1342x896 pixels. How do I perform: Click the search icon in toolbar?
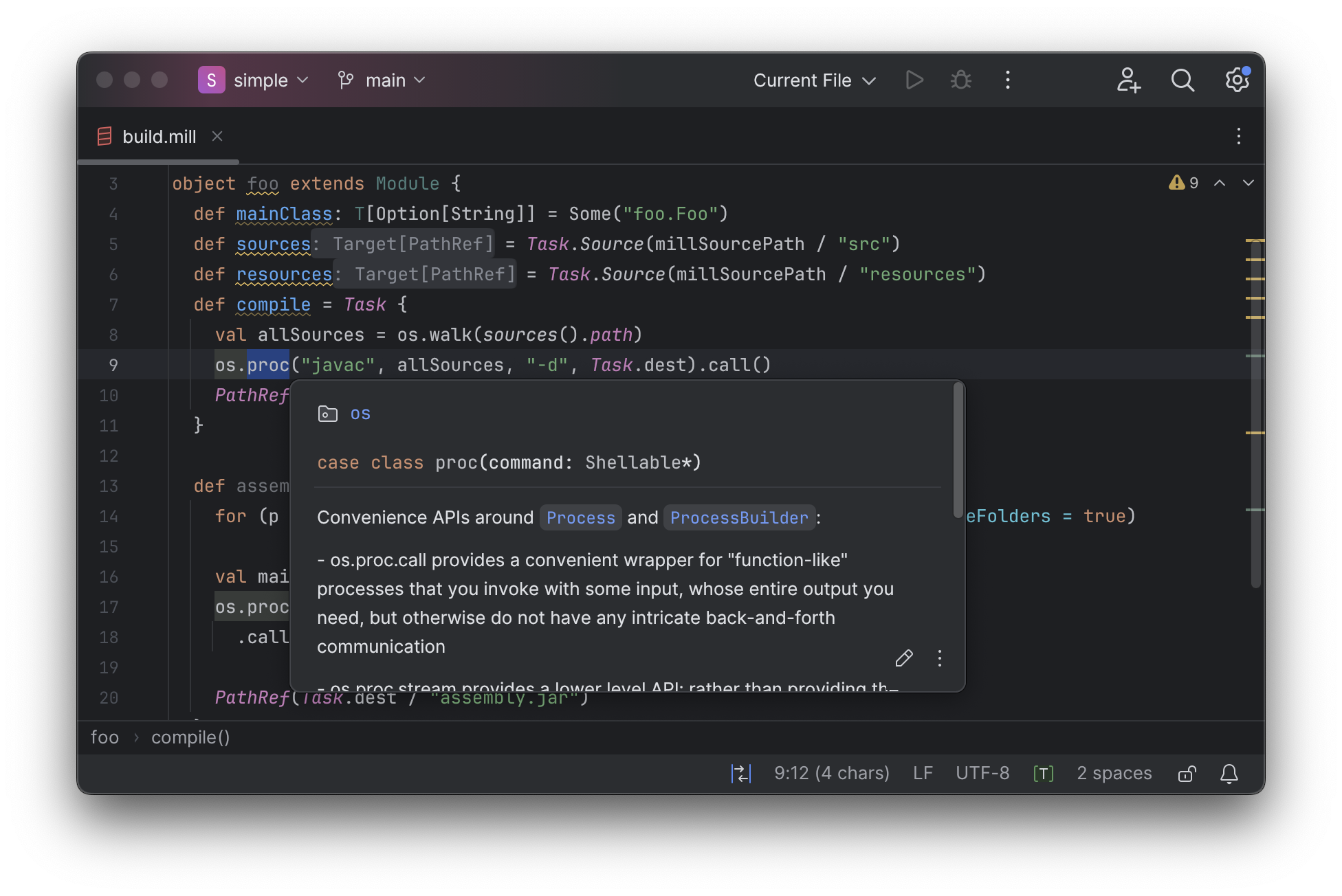point(1183,80)
